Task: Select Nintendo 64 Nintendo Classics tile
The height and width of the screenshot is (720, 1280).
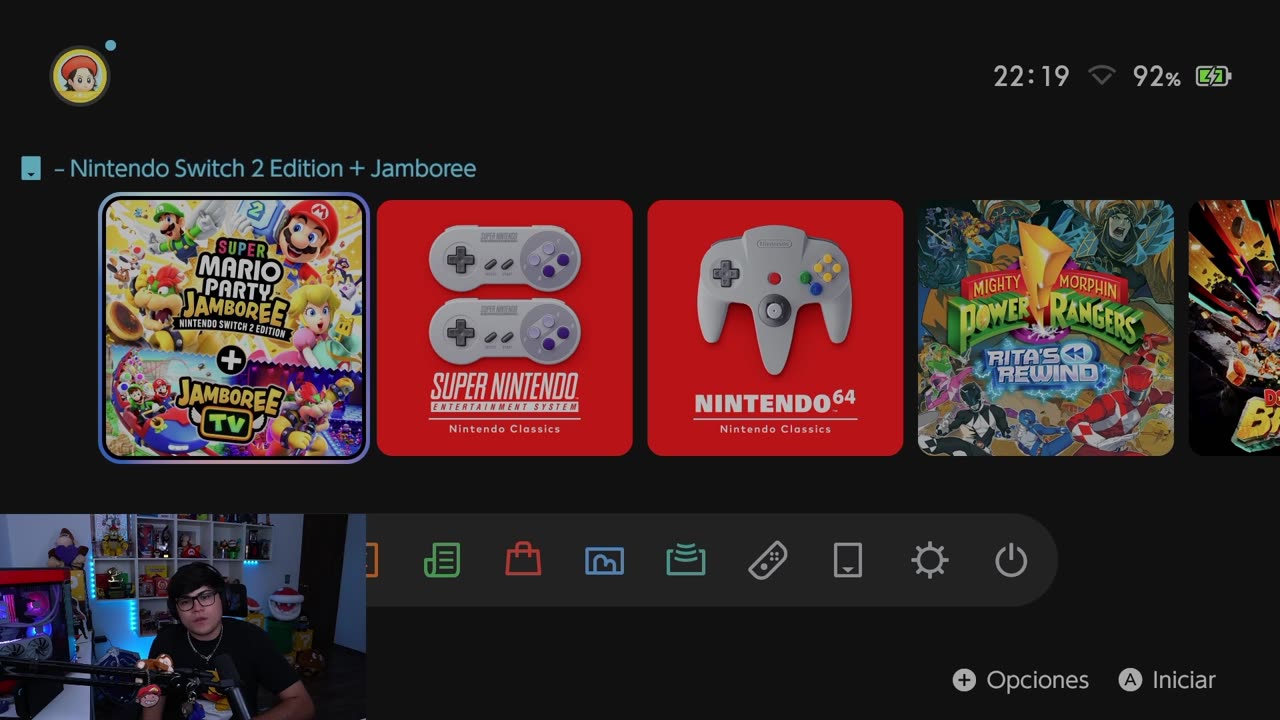Action: pyautogui.click(x=775, y=328)
